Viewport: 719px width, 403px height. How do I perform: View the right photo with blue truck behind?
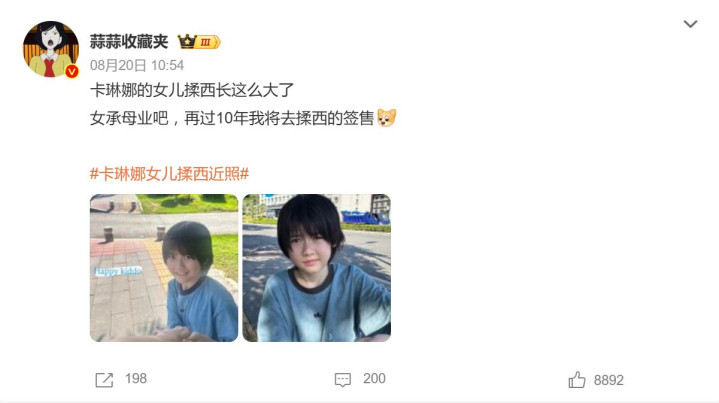click(316, 268)
